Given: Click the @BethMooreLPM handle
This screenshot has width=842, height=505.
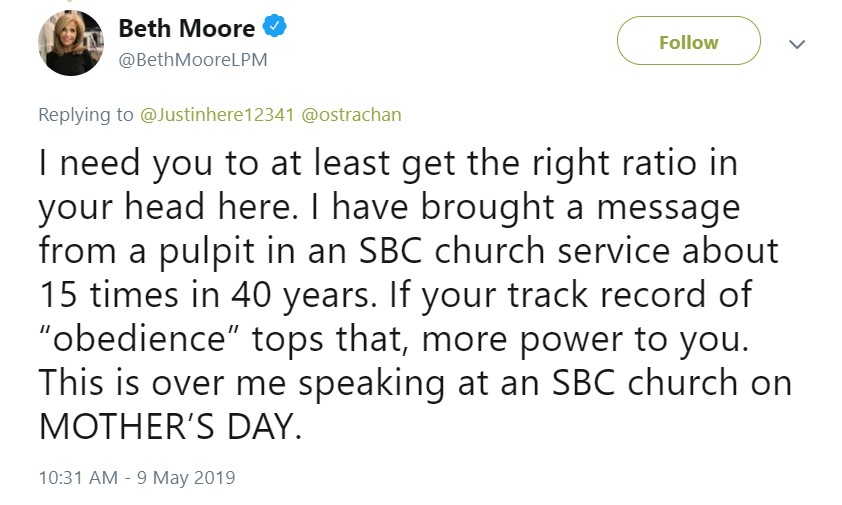Looking at the screenshot, I should [193, 60].
